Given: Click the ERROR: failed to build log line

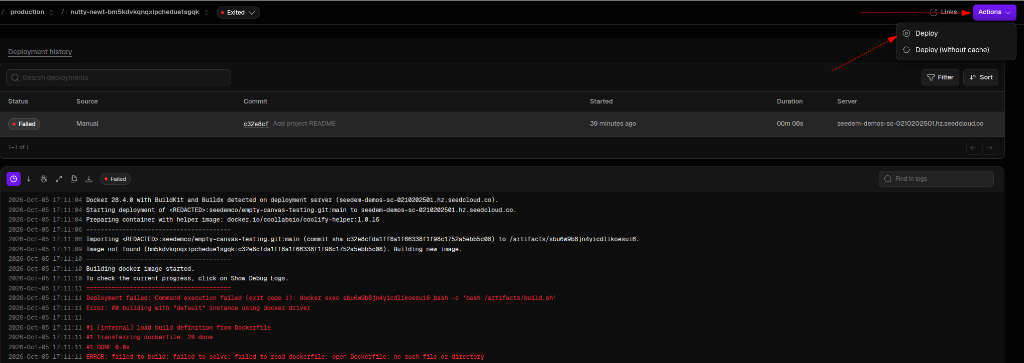Looking at the screenshot, I should coord(285,357).
